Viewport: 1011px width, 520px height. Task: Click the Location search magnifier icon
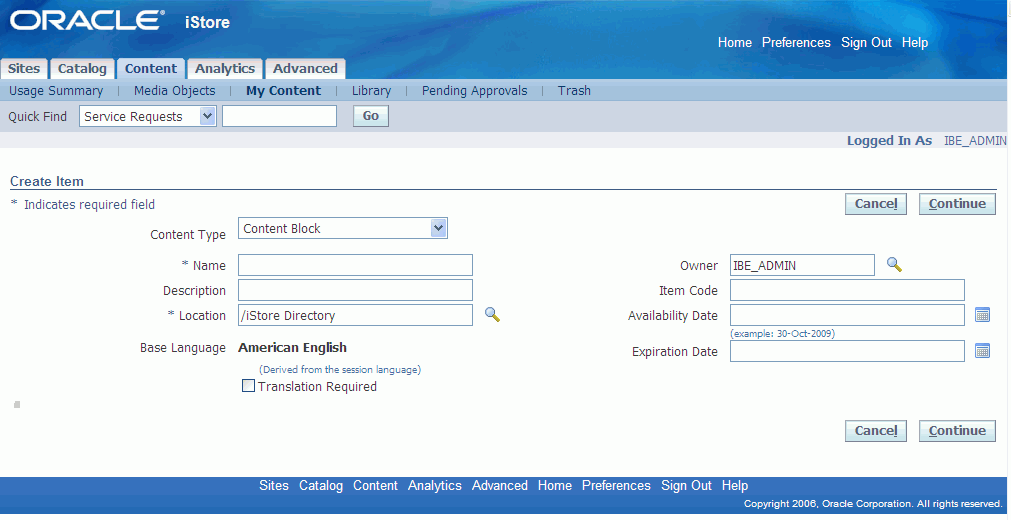click(x=492, y=315)
